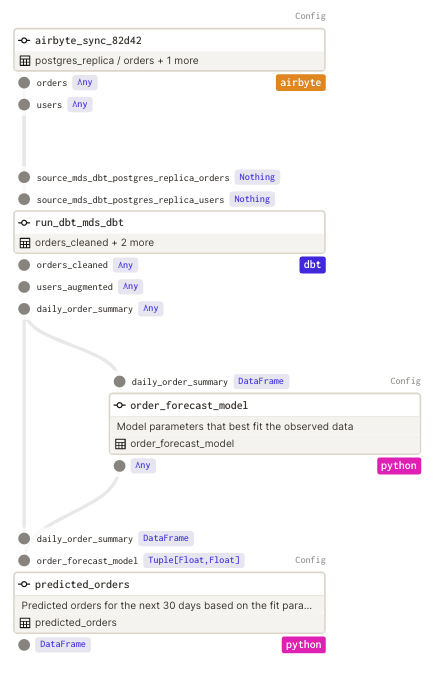Click Nothing type beside source_mds_dbt_postgres_replica_orders

point(257,177)
